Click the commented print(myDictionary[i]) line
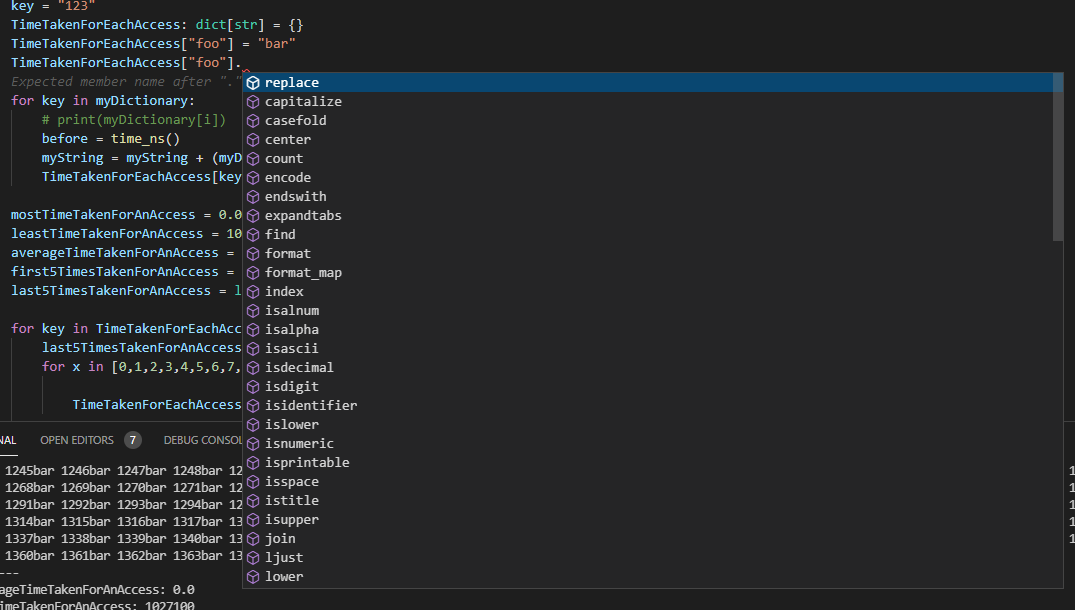The height and width of the screenshot is (610, 1075). coord(132,119)
